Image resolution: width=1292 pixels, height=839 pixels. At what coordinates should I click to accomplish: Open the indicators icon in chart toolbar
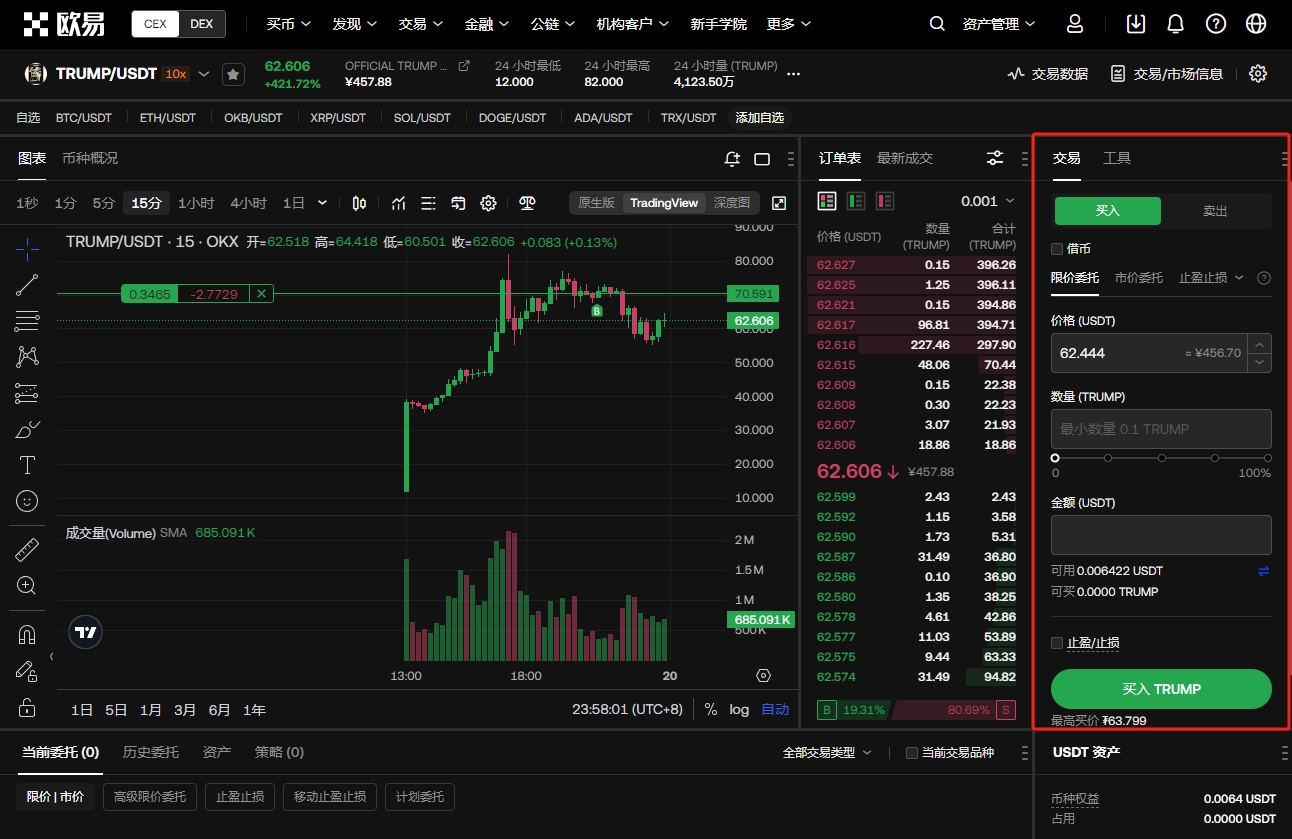click(398, 203)
